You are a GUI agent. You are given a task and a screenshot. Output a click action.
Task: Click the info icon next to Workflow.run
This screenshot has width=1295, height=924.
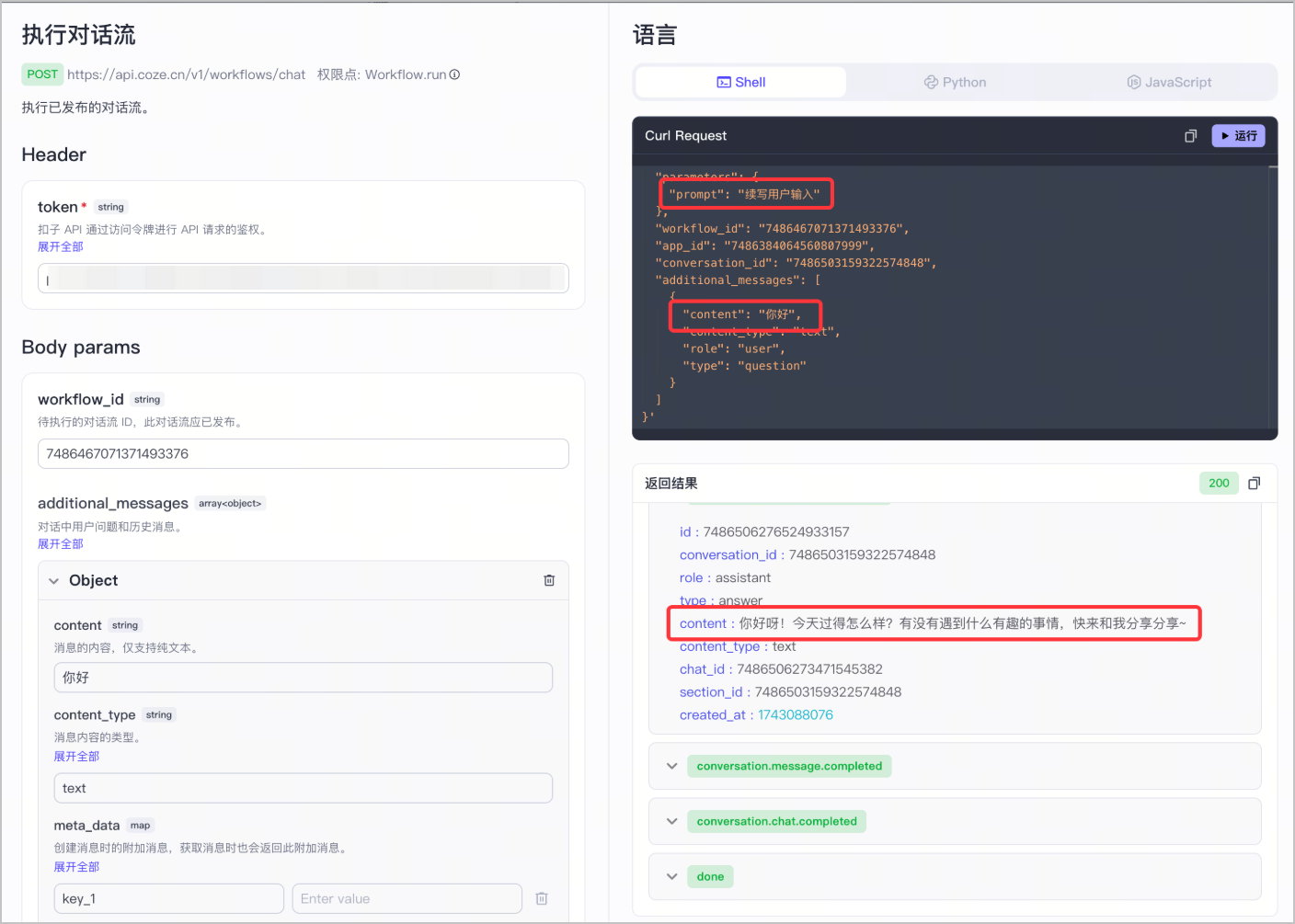[x=454, y=74]
